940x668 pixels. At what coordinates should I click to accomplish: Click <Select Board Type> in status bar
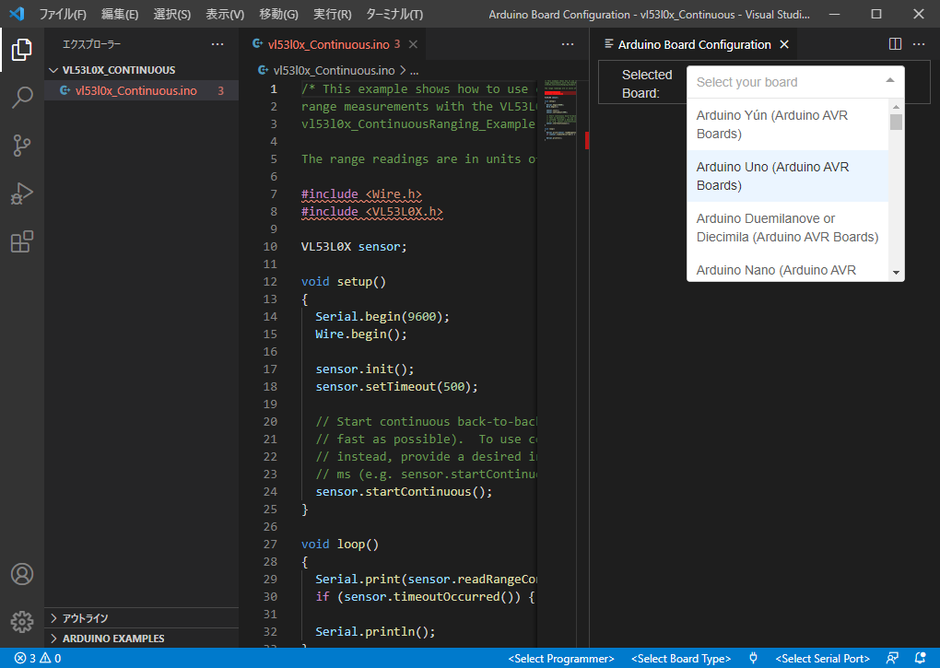681,658
